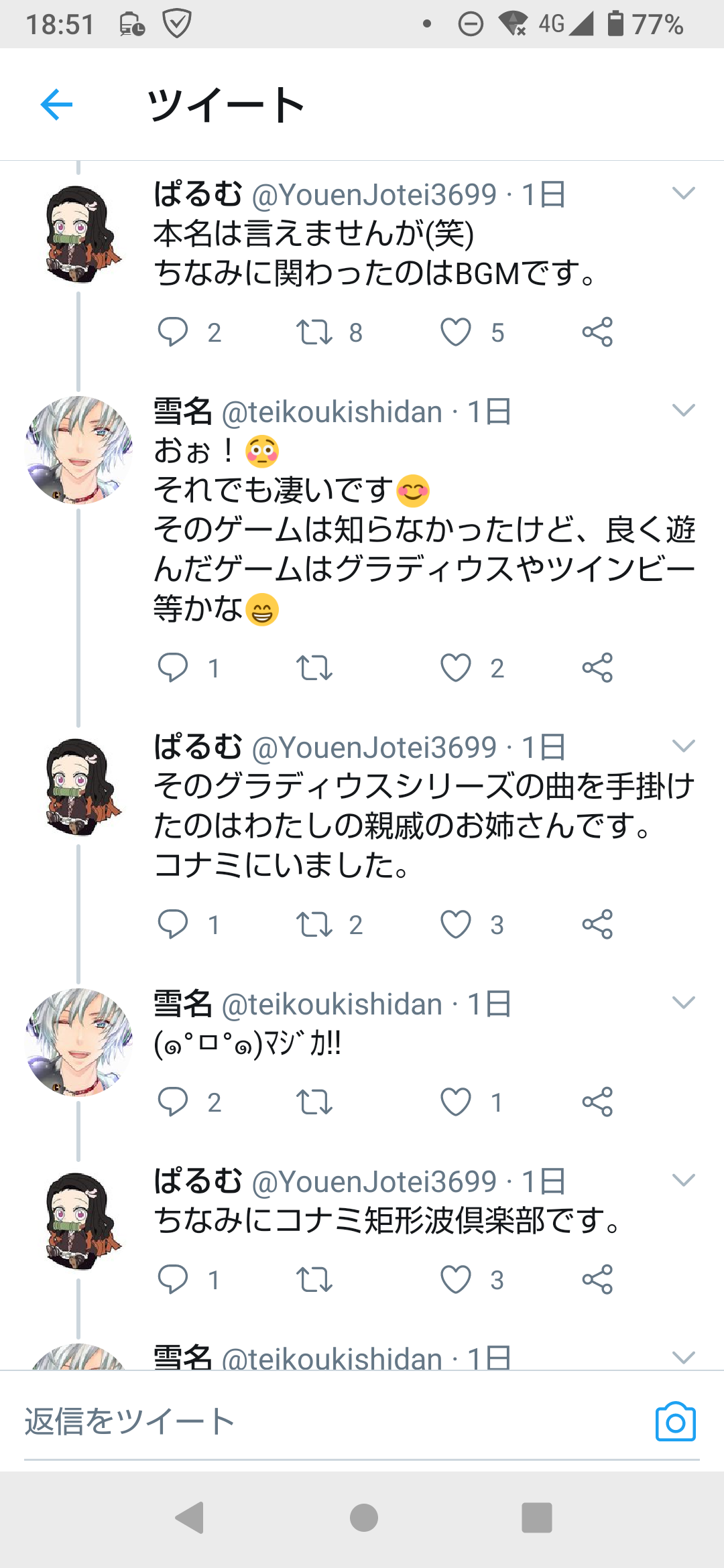Open @teikoukishidan profile link on おぉ！ tweet
The height and width of the screenshot is (1568, 724).
(332, 412)
